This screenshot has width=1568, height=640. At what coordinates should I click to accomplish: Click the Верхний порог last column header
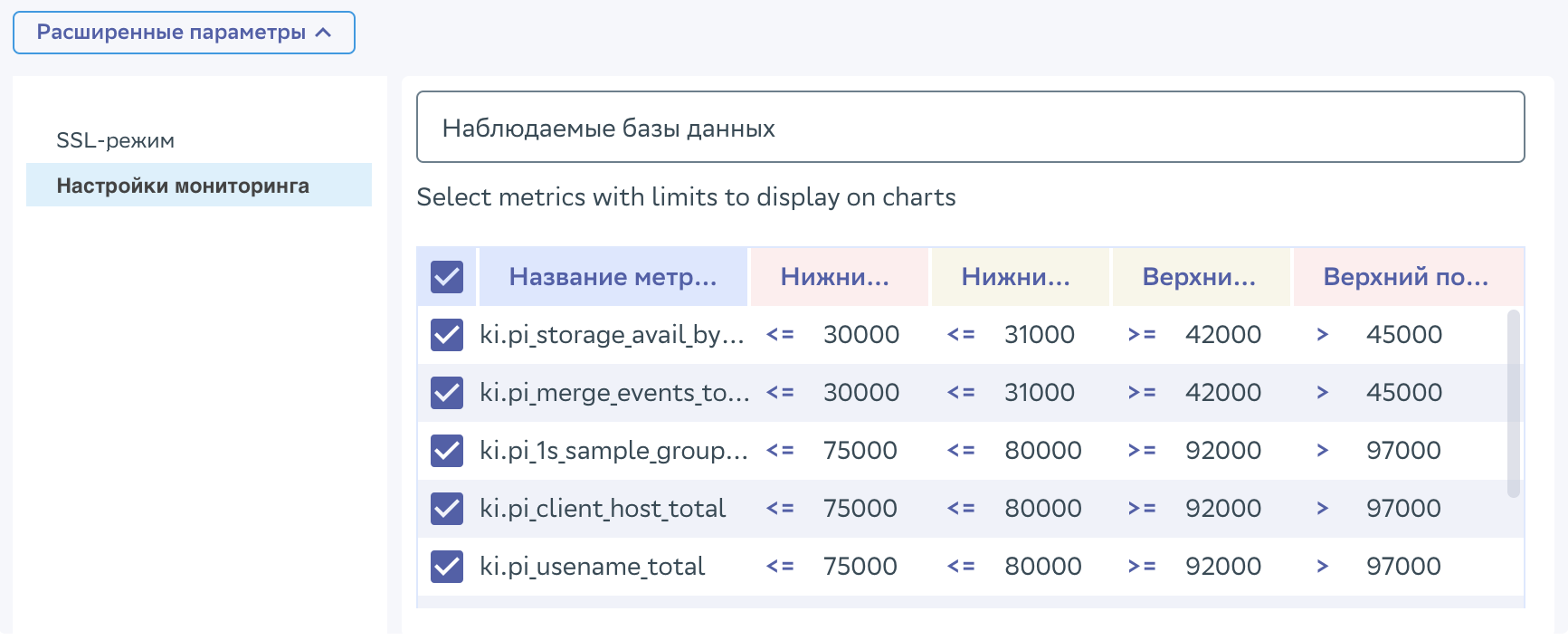pos(1406,277)
